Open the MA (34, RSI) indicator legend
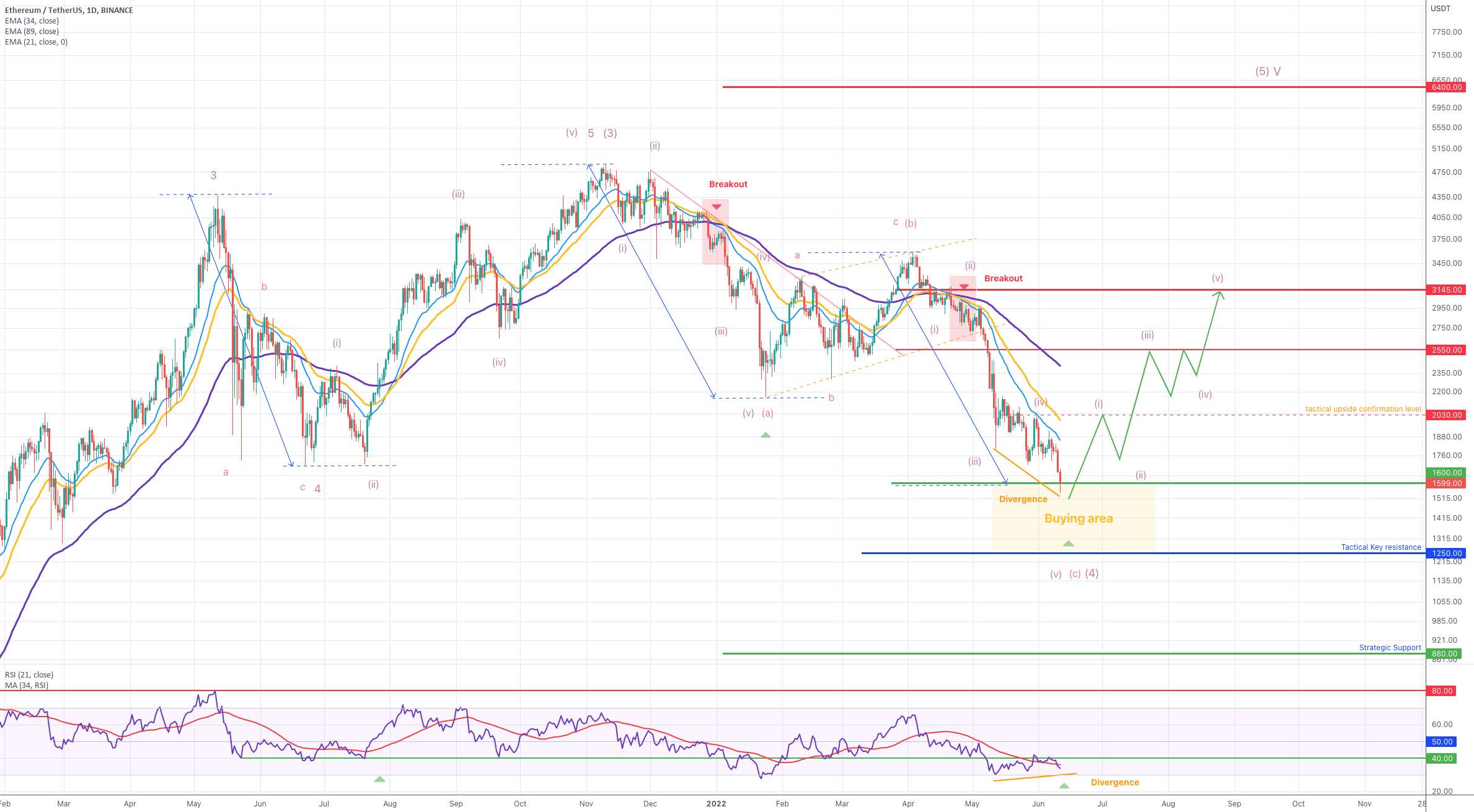Image resolution: width=1474 pixels, height=812 pixels. click(27, 685)
